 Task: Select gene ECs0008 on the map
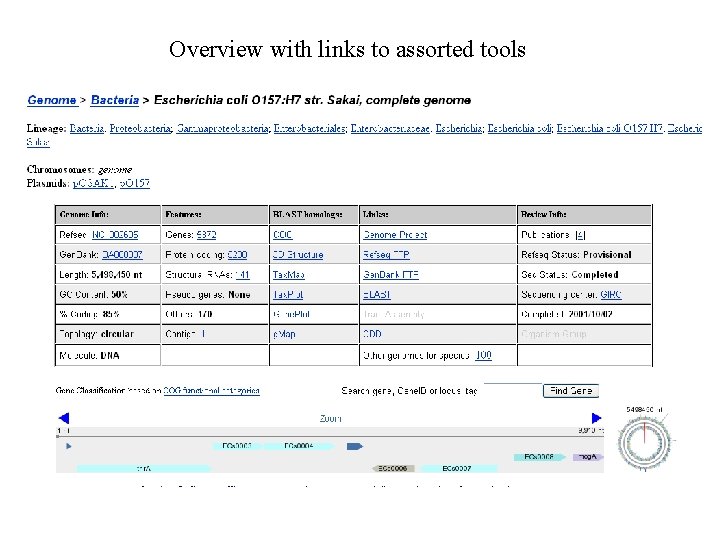(x=540, y=457)
